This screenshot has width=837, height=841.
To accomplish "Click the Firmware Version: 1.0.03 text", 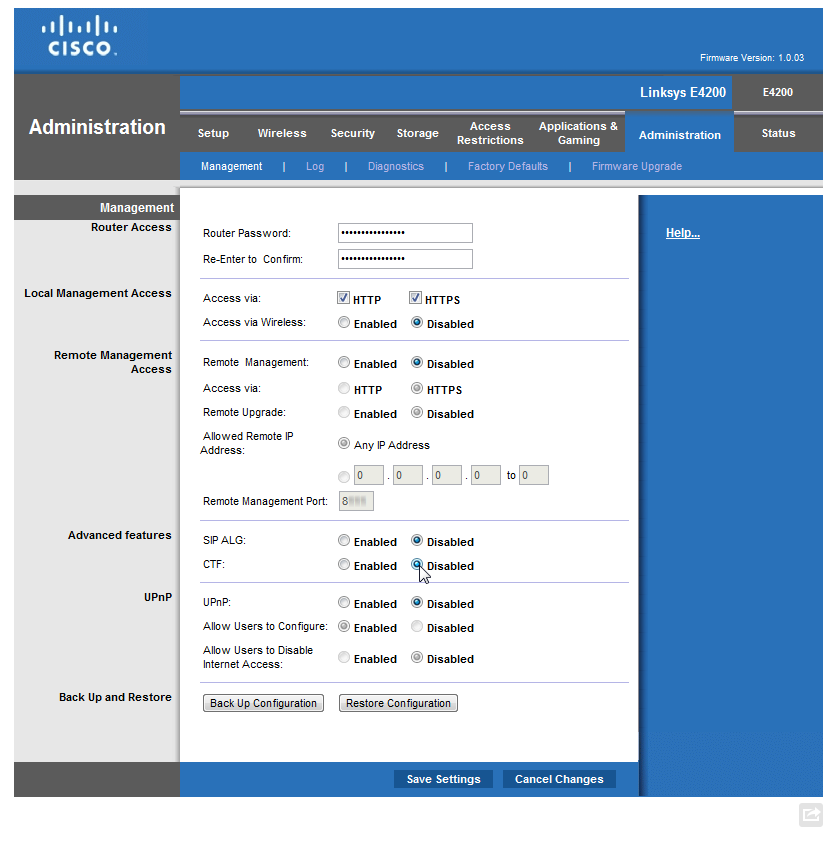I will click(752, 57).
